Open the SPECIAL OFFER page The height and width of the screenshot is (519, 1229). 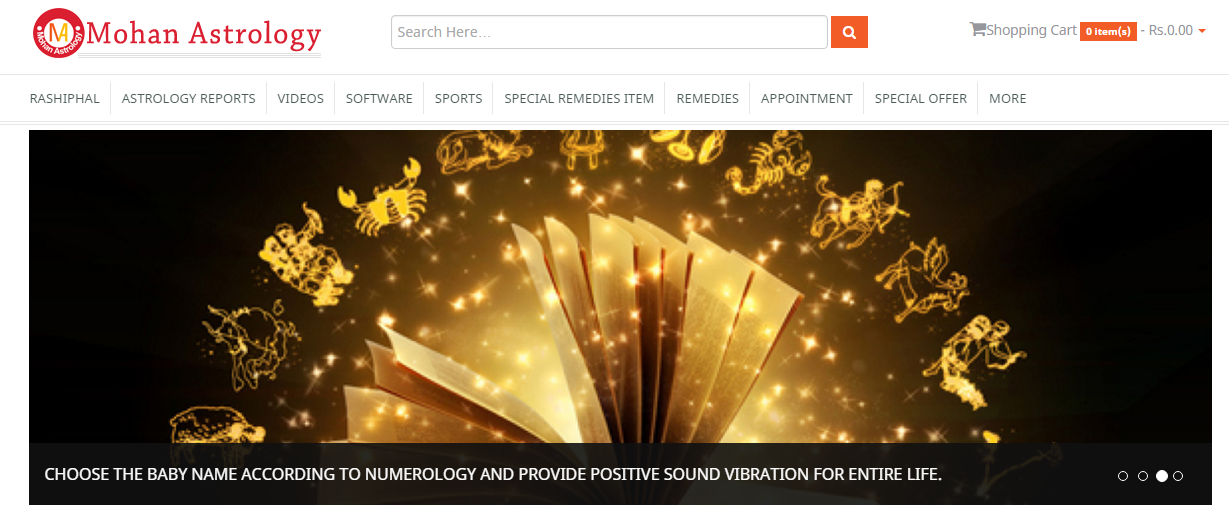click(x=920, y=98)
